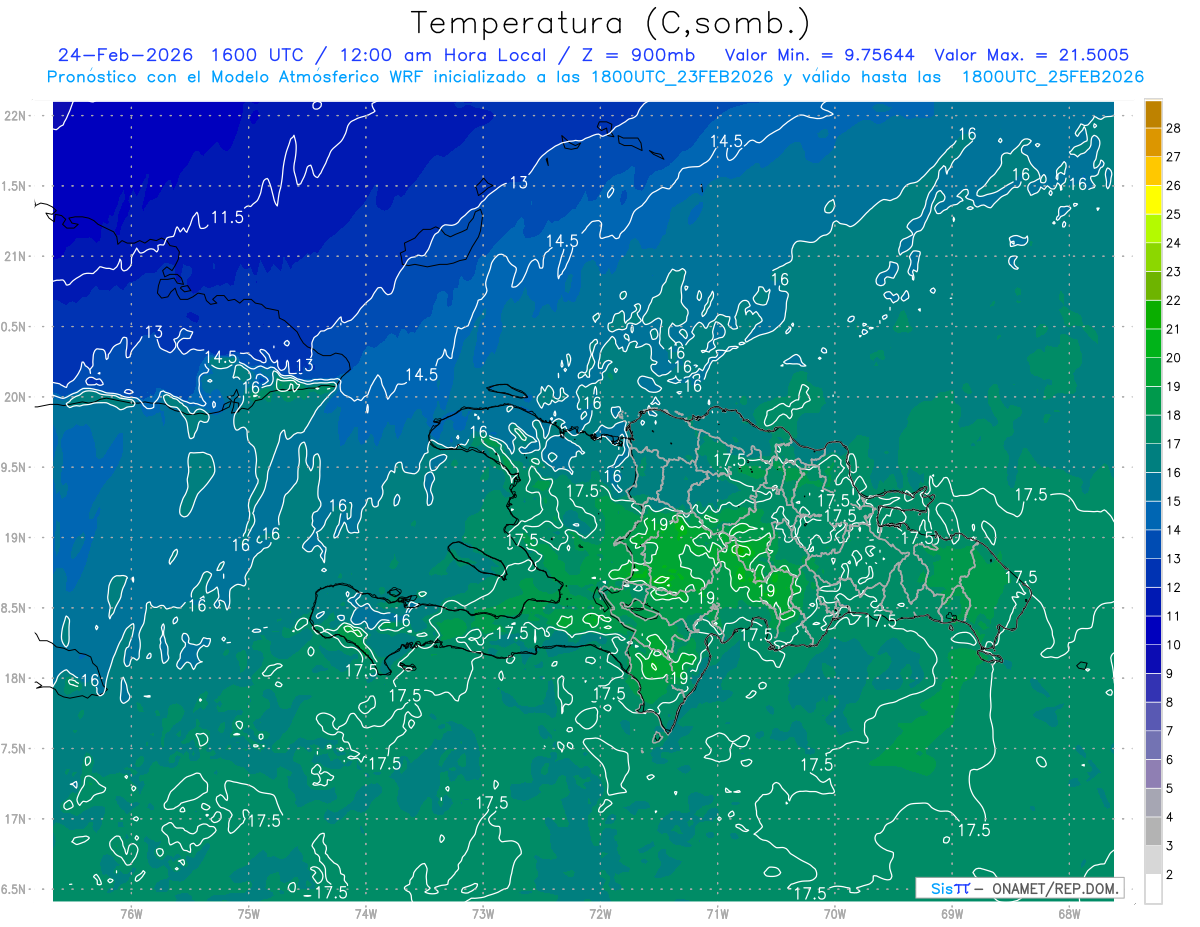Click the '1800UTC_25FEB2026' valid-until time

tap(1053, 77)
